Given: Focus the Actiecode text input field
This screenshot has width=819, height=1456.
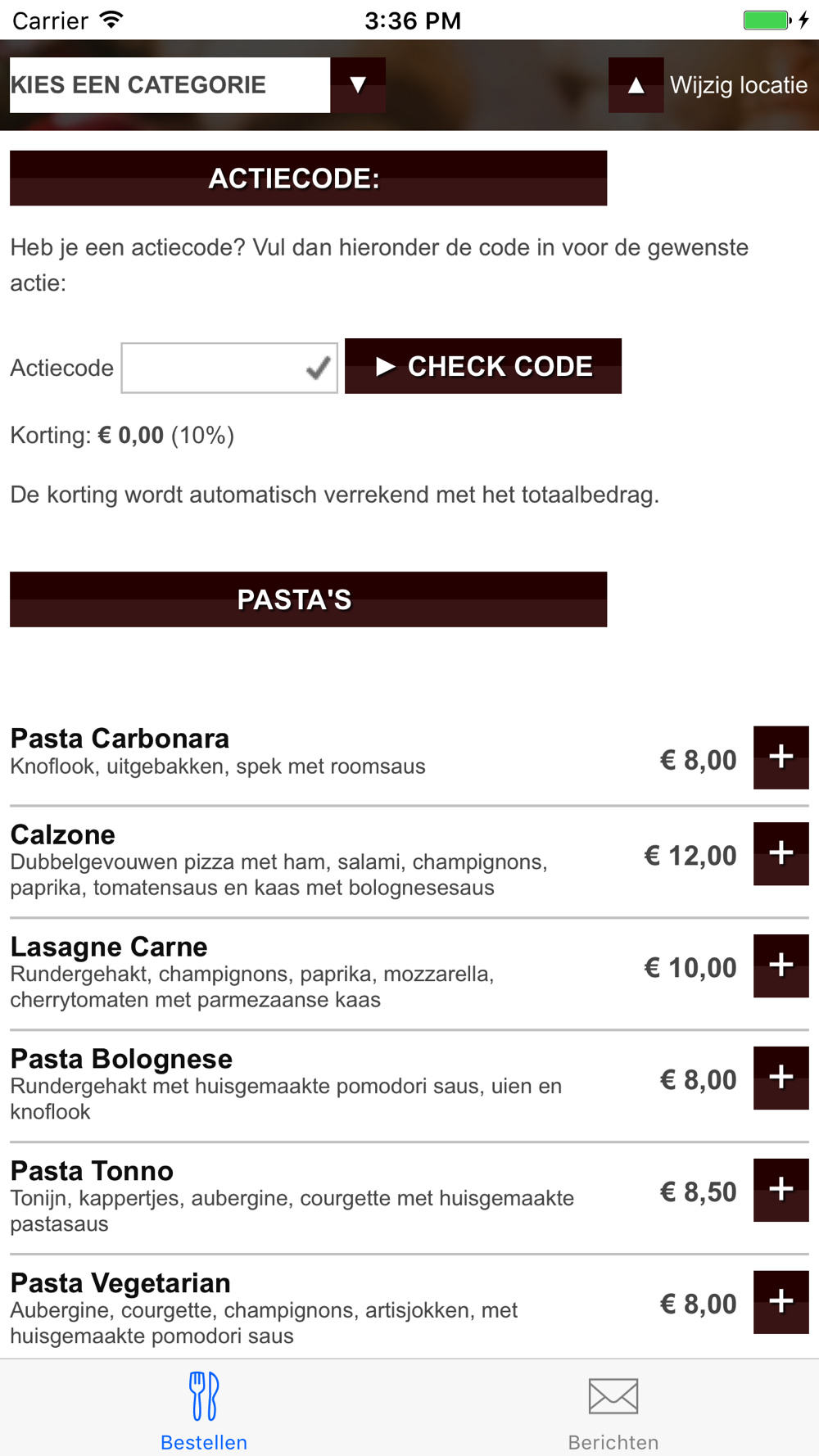Looking at the screenshot, I should pos(229,369).
